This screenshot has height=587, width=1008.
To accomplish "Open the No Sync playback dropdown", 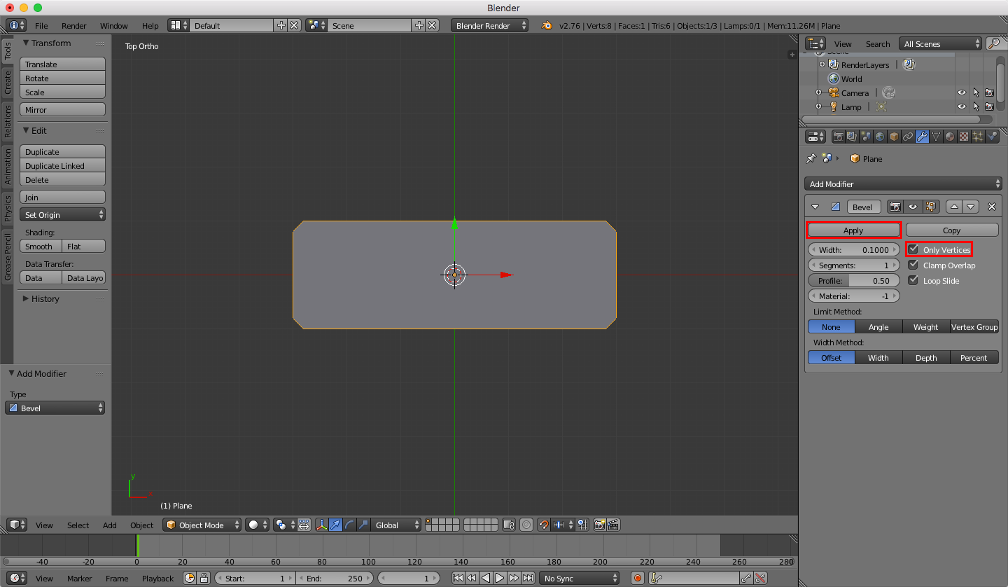I will click(579, 578).
